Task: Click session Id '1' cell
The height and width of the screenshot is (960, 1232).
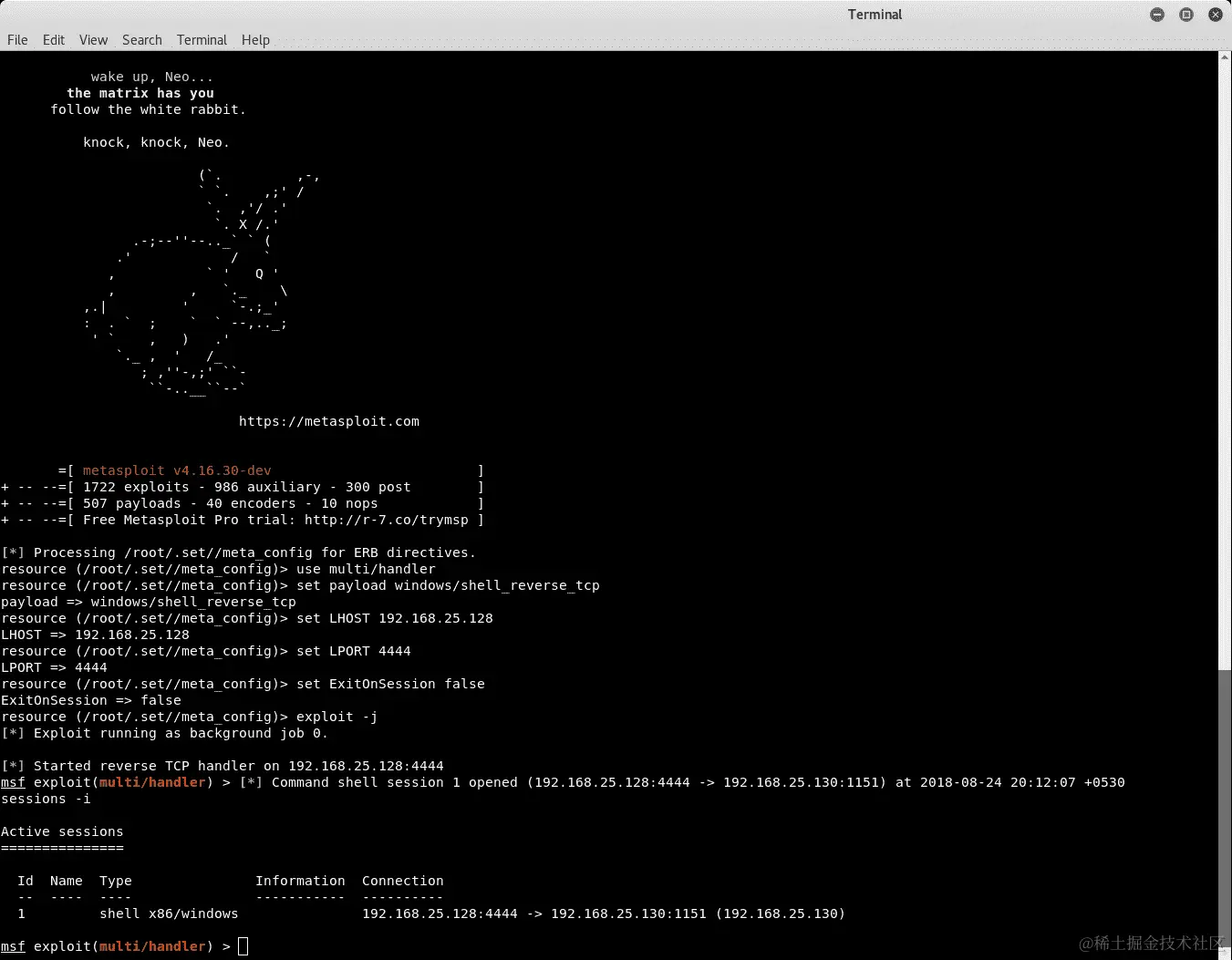Action: pyautogui.click(x=22, y=914)
